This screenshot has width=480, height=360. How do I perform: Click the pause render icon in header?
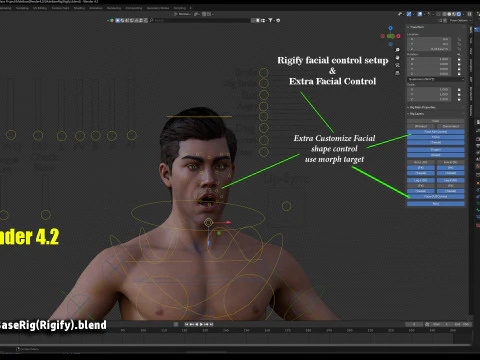coord(469,14)
